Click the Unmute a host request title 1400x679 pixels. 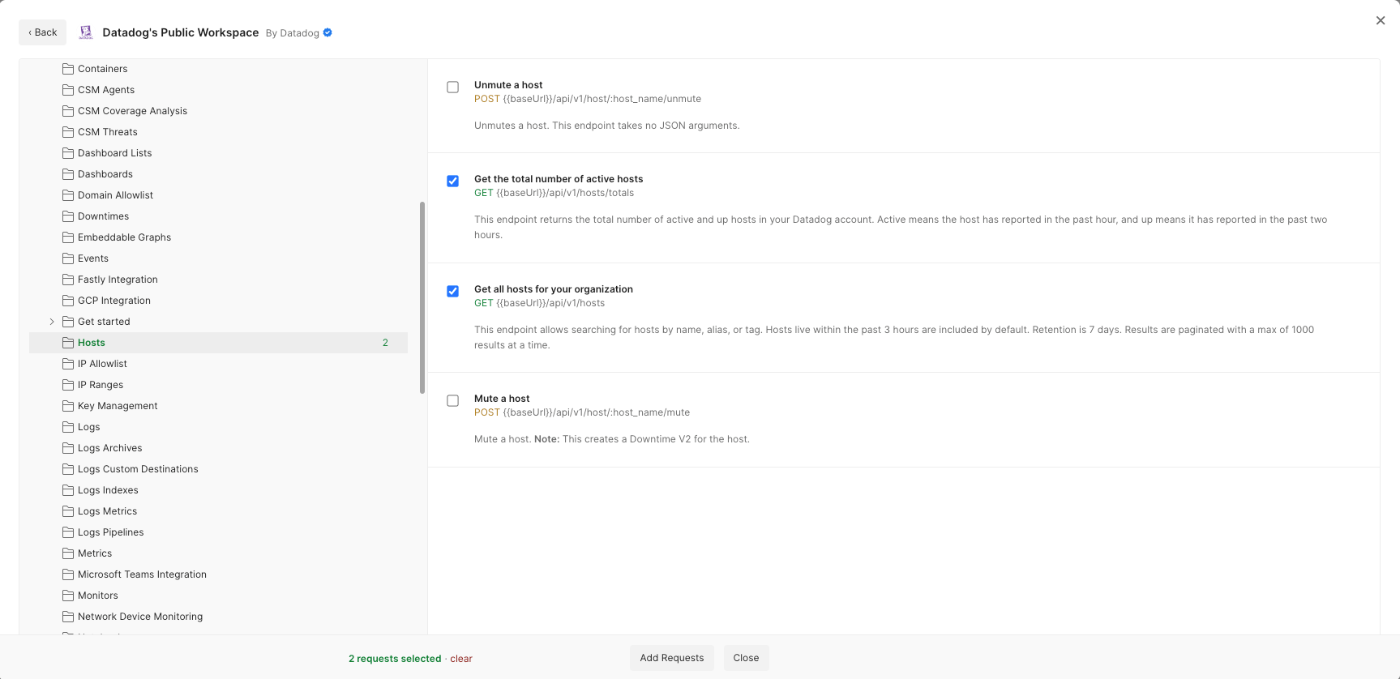pos(508,85)
